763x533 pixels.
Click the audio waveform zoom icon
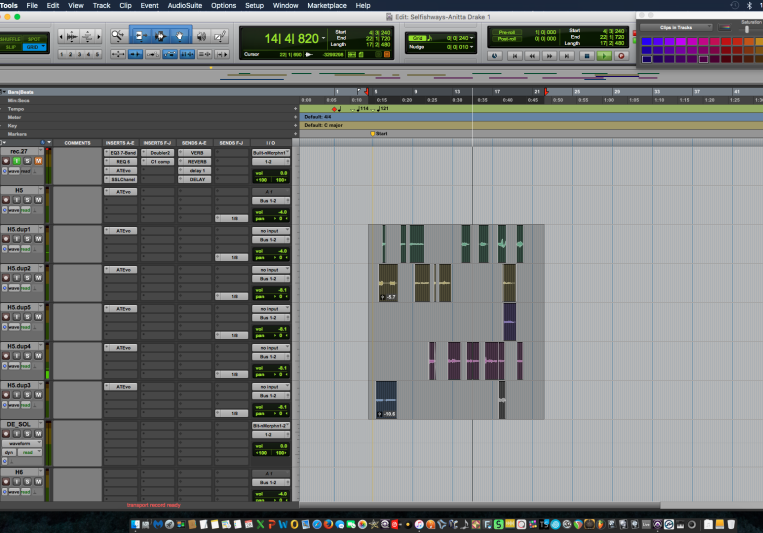click(x=72, y=37)
